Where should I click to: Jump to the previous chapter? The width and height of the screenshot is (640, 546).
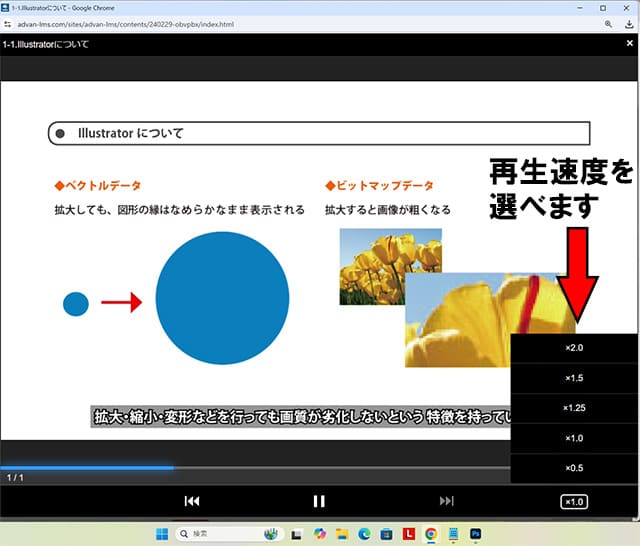click(192, 501)
